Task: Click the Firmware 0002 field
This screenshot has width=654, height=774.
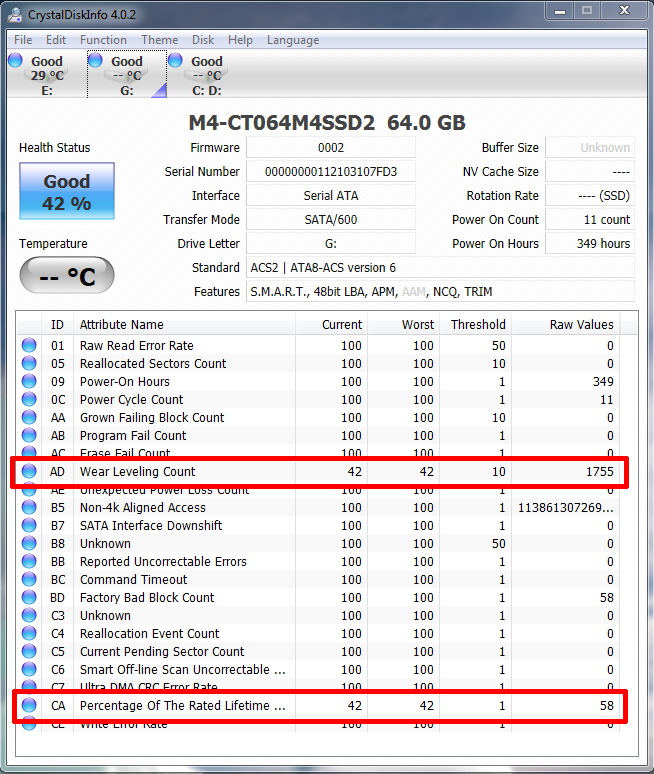Action: [x=331, y=148]
